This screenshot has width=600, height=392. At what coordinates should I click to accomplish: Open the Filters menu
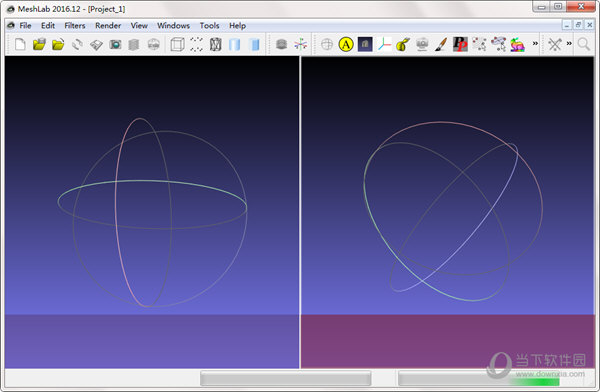click(75, 26)
